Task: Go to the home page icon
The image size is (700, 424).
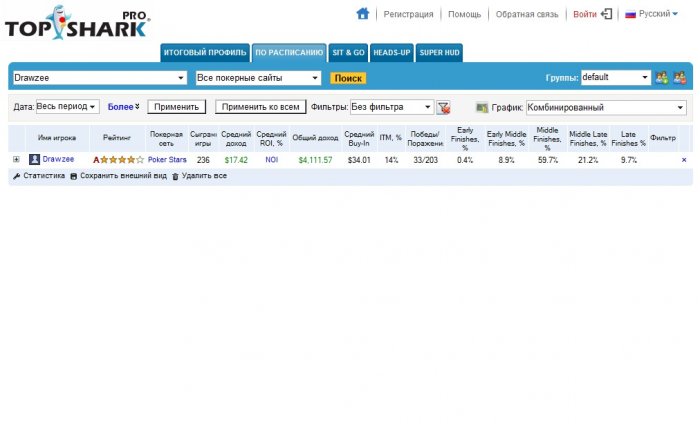Action: [362, 14]
